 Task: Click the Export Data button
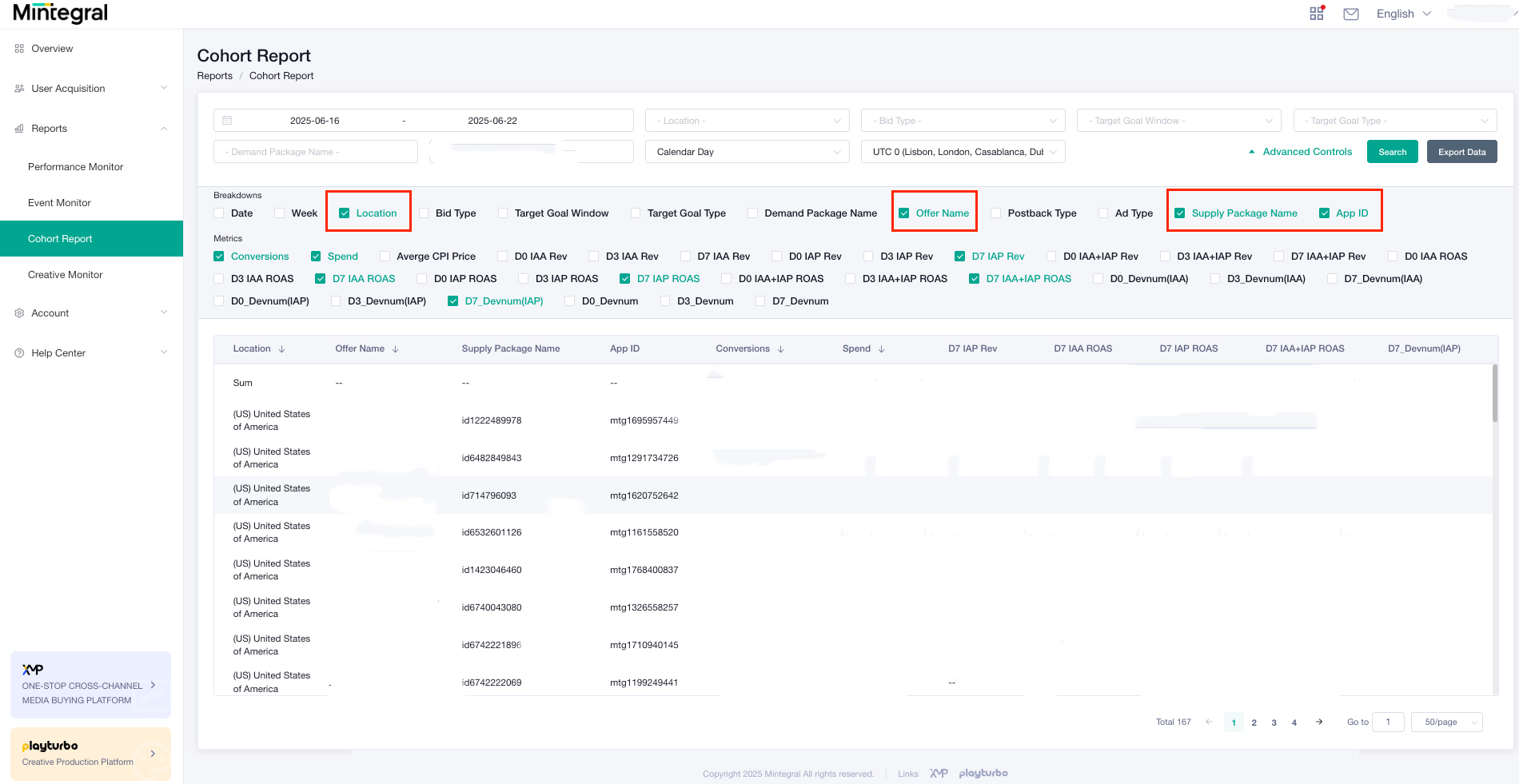coord(1461,151)
